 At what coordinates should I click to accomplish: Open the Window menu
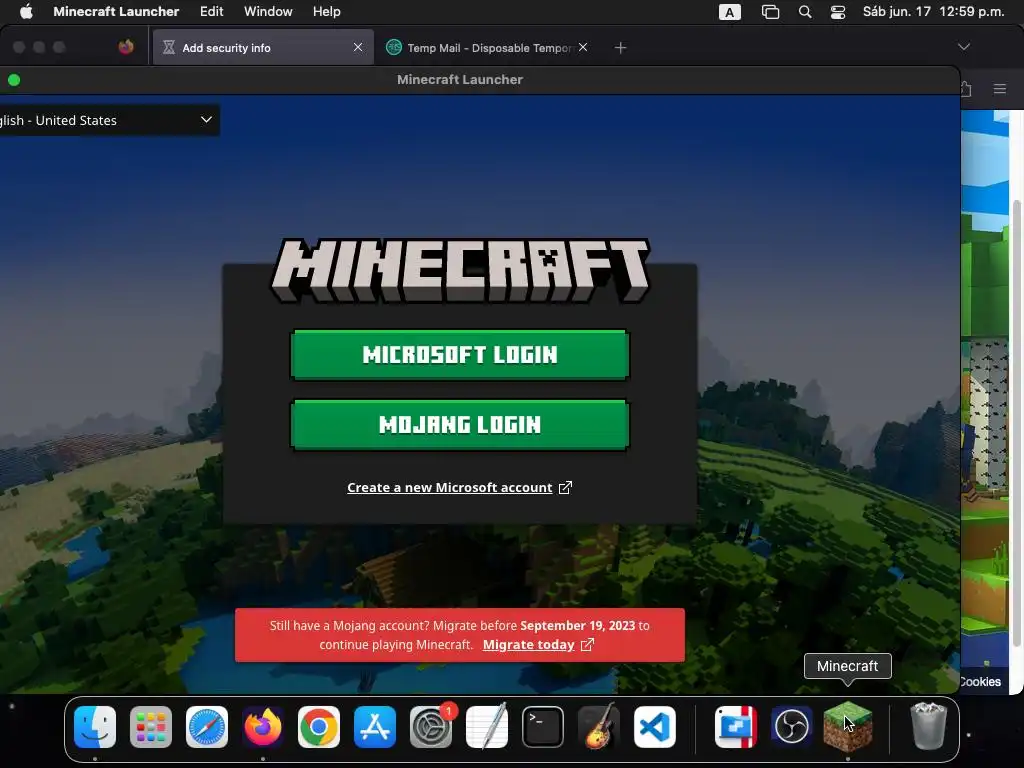coord(268,12)
